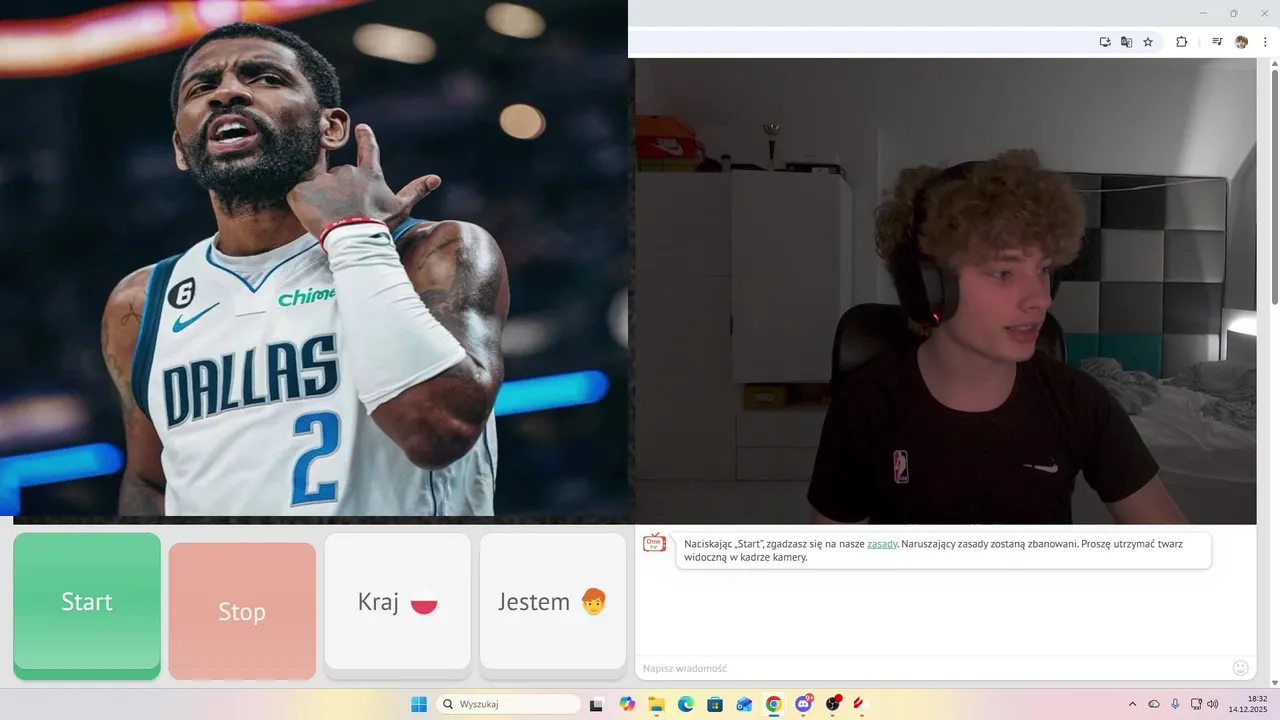
Task: Open Microsoft Edge from the taskbar
Action: tap(686, 704)
